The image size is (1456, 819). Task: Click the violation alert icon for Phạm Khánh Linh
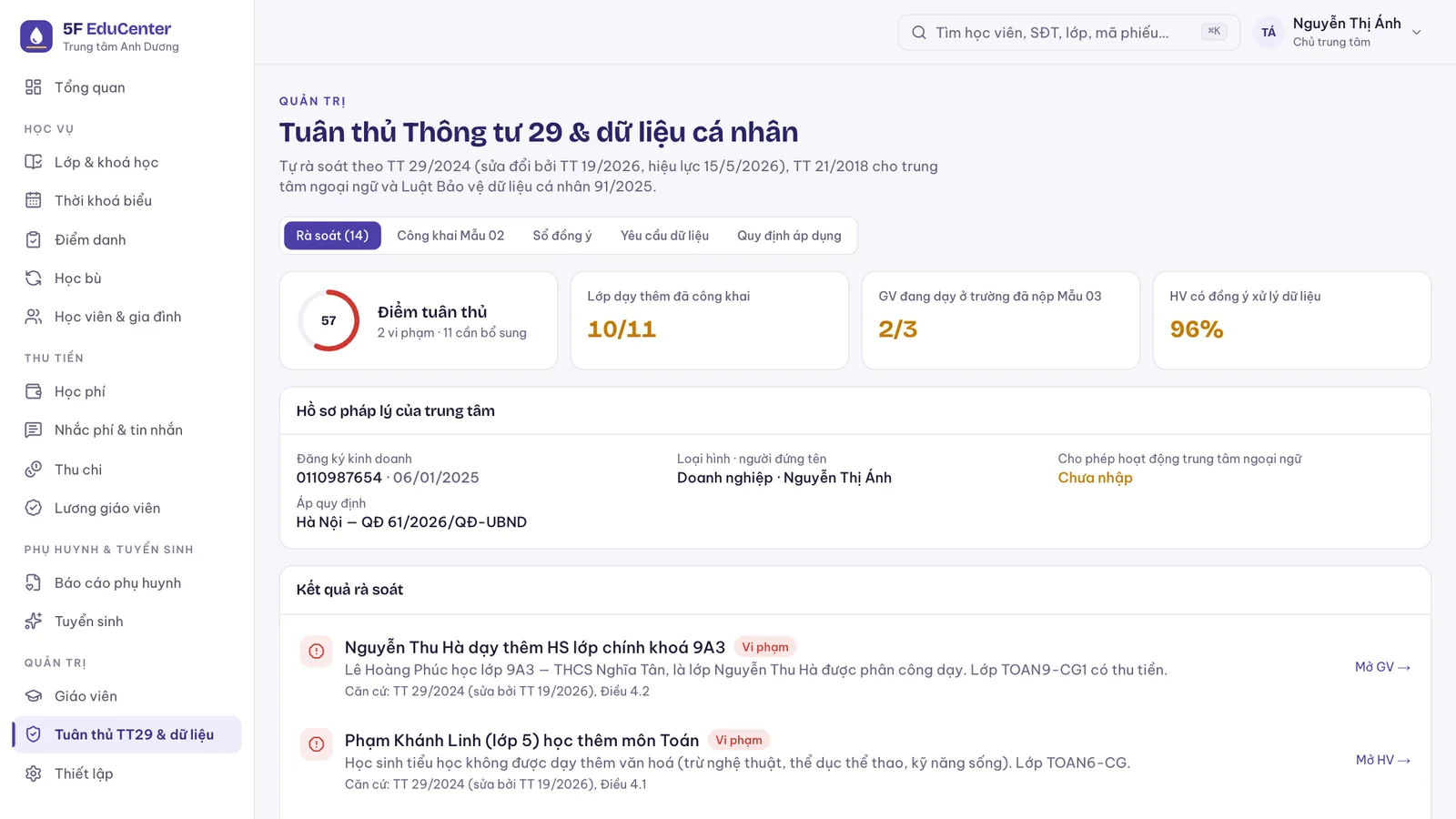(x=317, y=743)
